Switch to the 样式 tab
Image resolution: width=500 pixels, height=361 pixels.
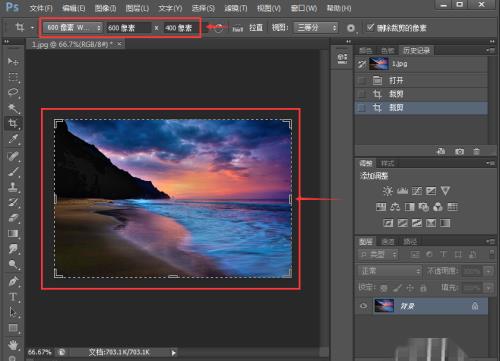click(387, 163)
